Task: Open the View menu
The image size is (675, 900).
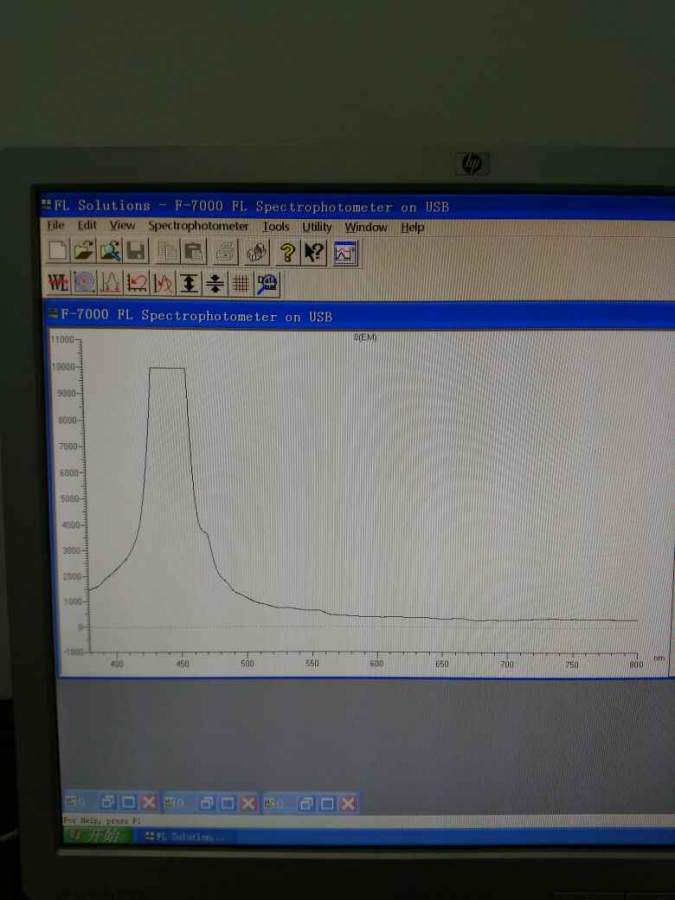Action: click(x=122, y=226)
